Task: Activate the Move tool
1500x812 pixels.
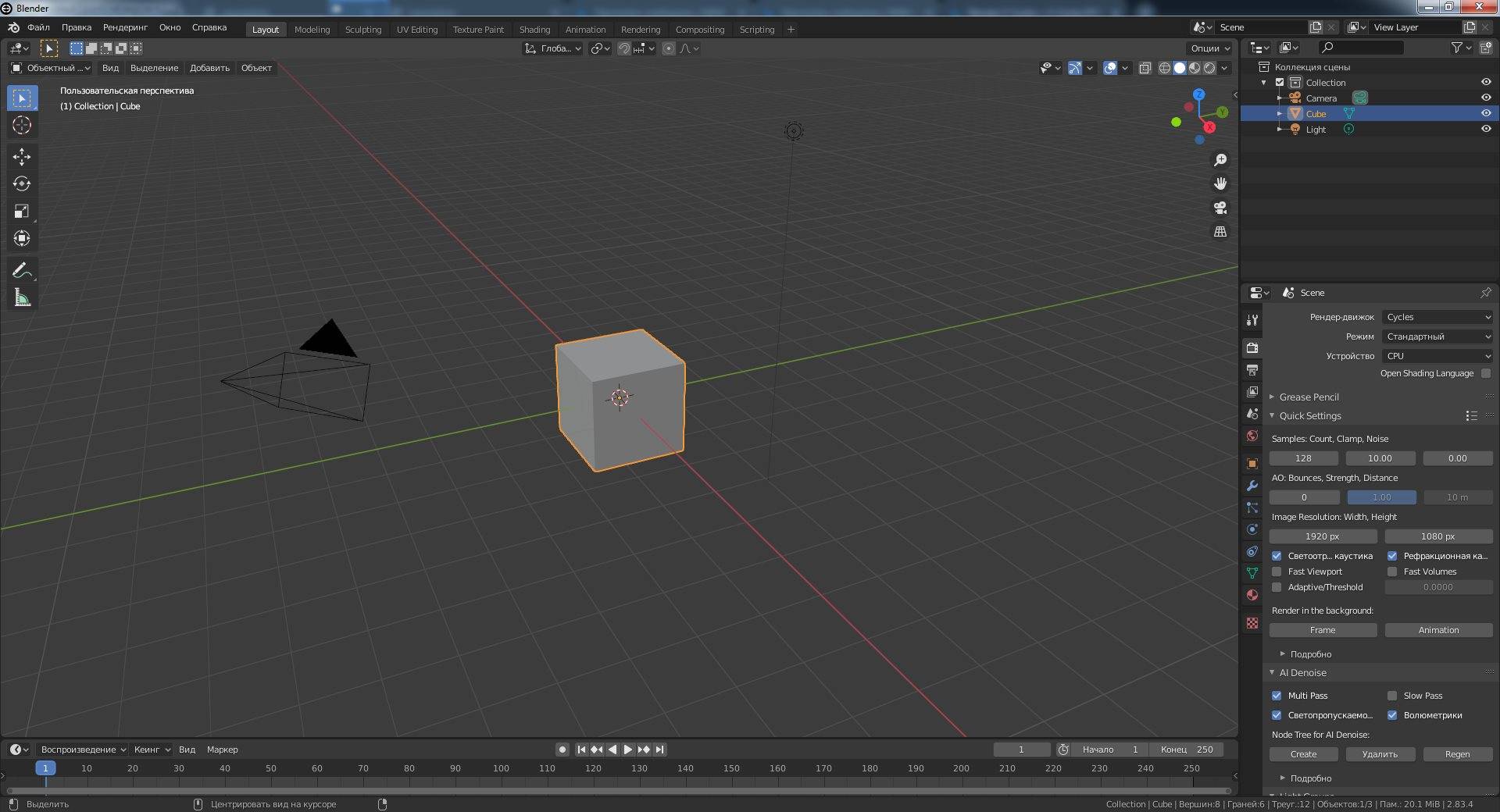Action: [22, 157]
